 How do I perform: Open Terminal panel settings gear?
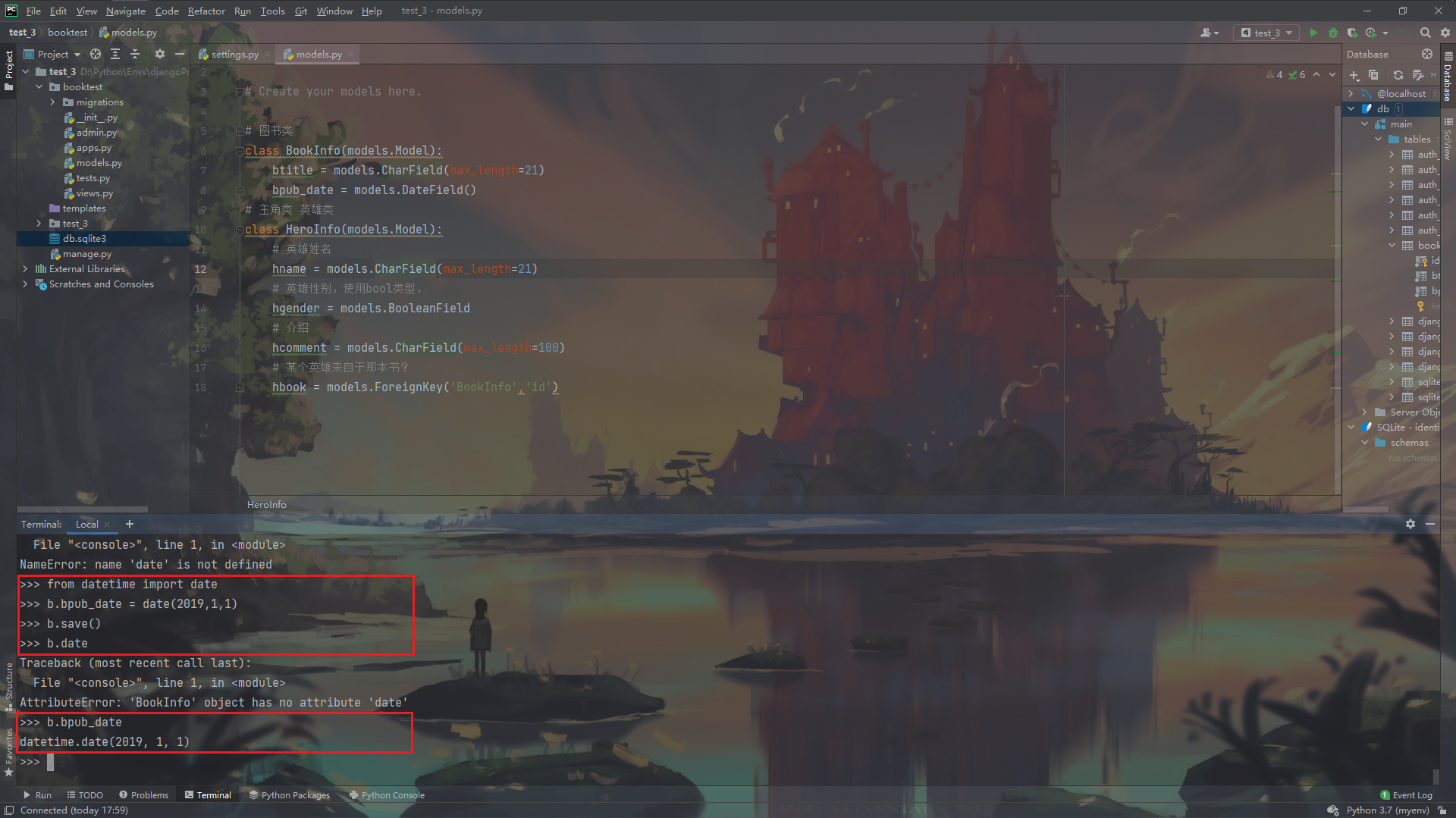click(x=1410, y=524)
